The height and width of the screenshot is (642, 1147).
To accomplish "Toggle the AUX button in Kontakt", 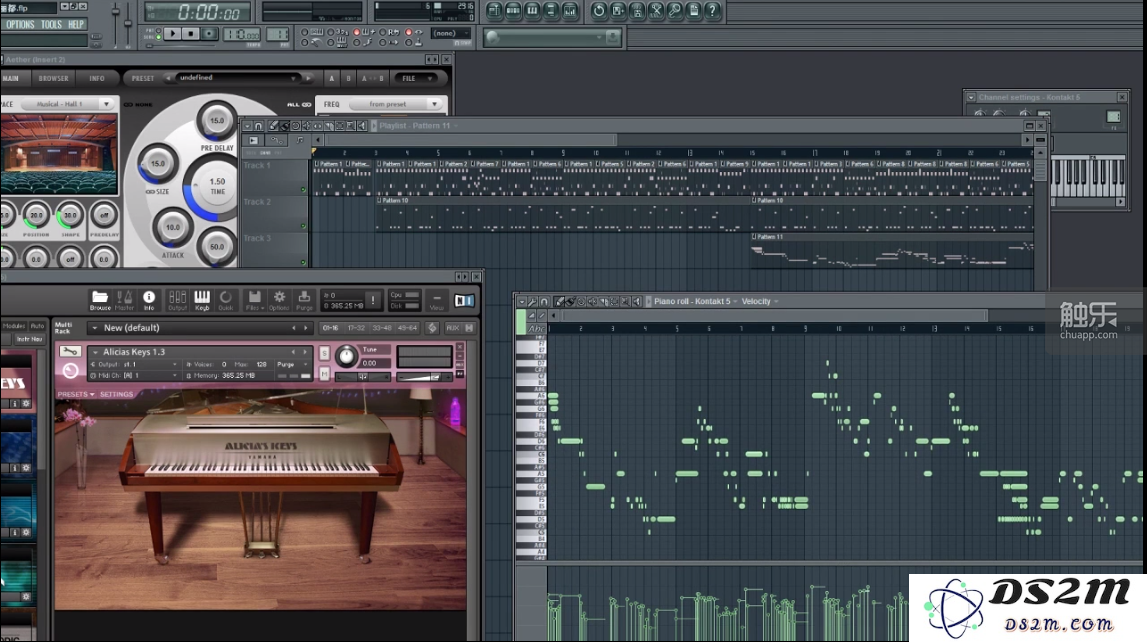I will pos(453,328).
